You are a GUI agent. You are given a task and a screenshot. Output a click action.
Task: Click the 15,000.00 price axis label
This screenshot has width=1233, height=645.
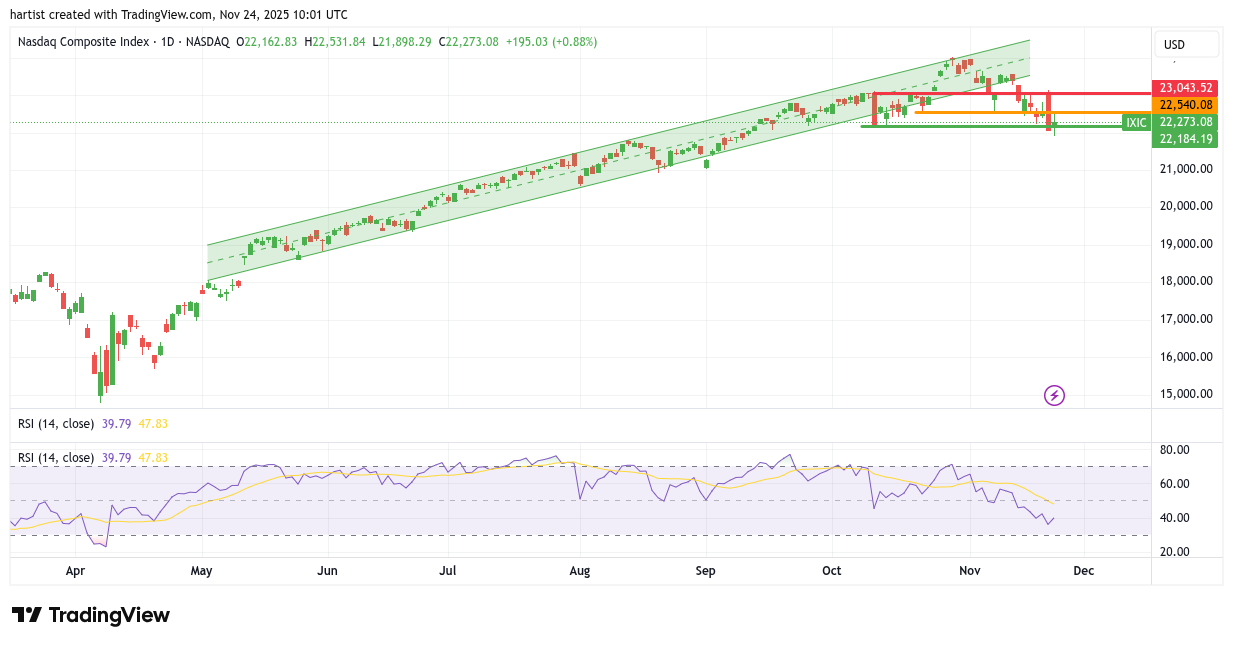click(x=1185, y=394)
